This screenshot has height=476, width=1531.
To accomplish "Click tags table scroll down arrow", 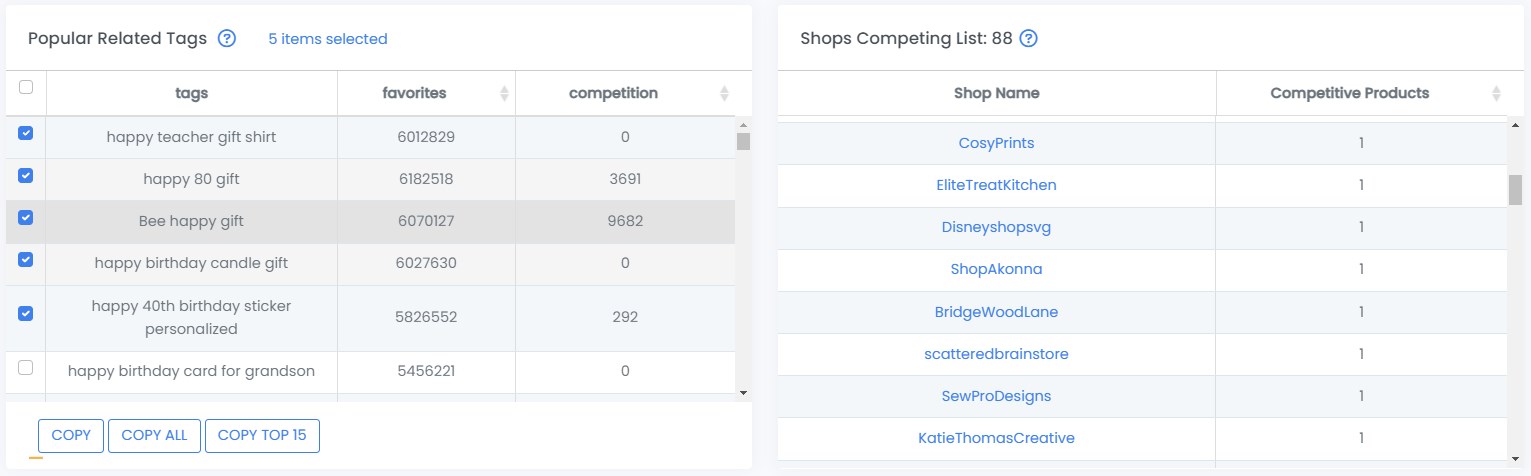I will coord(742,393).
